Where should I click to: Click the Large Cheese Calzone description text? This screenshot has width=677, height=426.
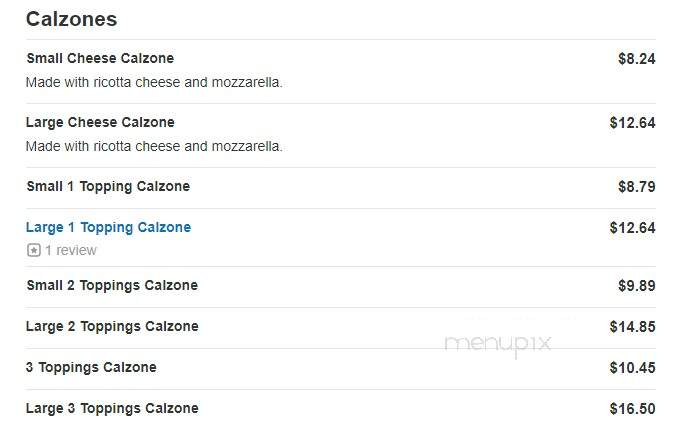point(154,146)
